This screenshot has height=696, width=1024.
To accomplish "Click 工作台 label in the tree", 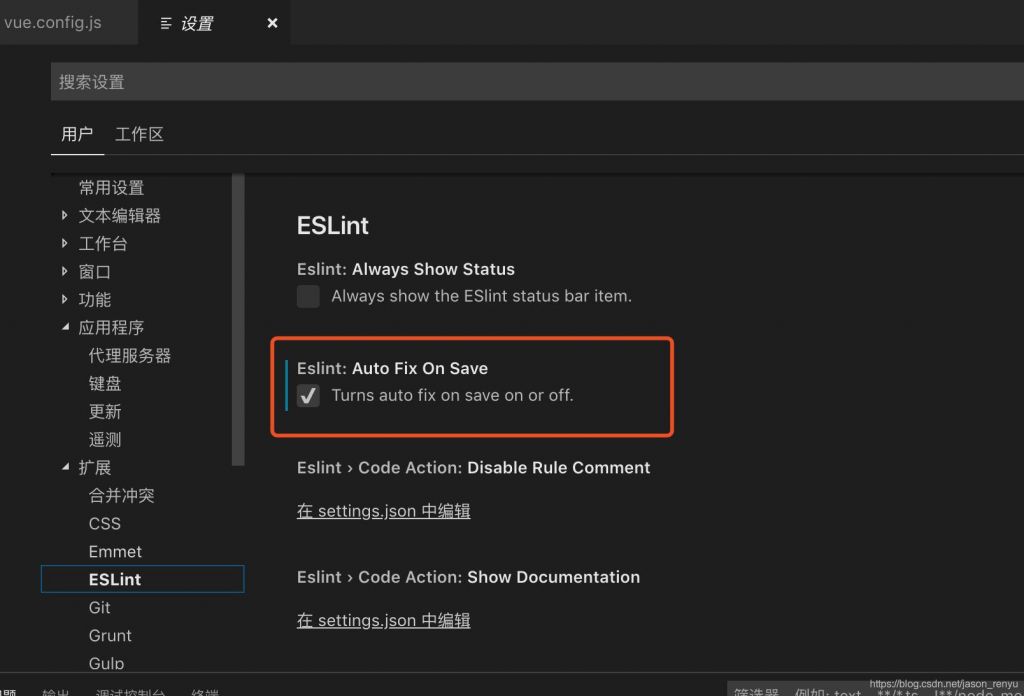I will point(103,244).
